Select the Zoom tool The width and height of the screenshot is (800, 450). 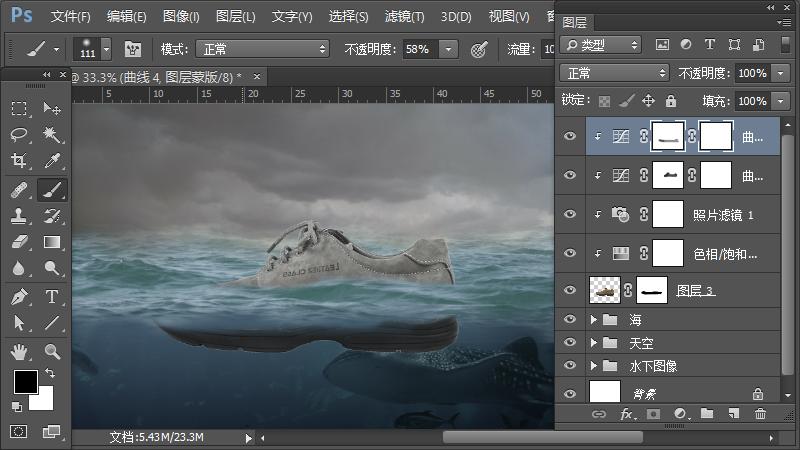(52, 352)
